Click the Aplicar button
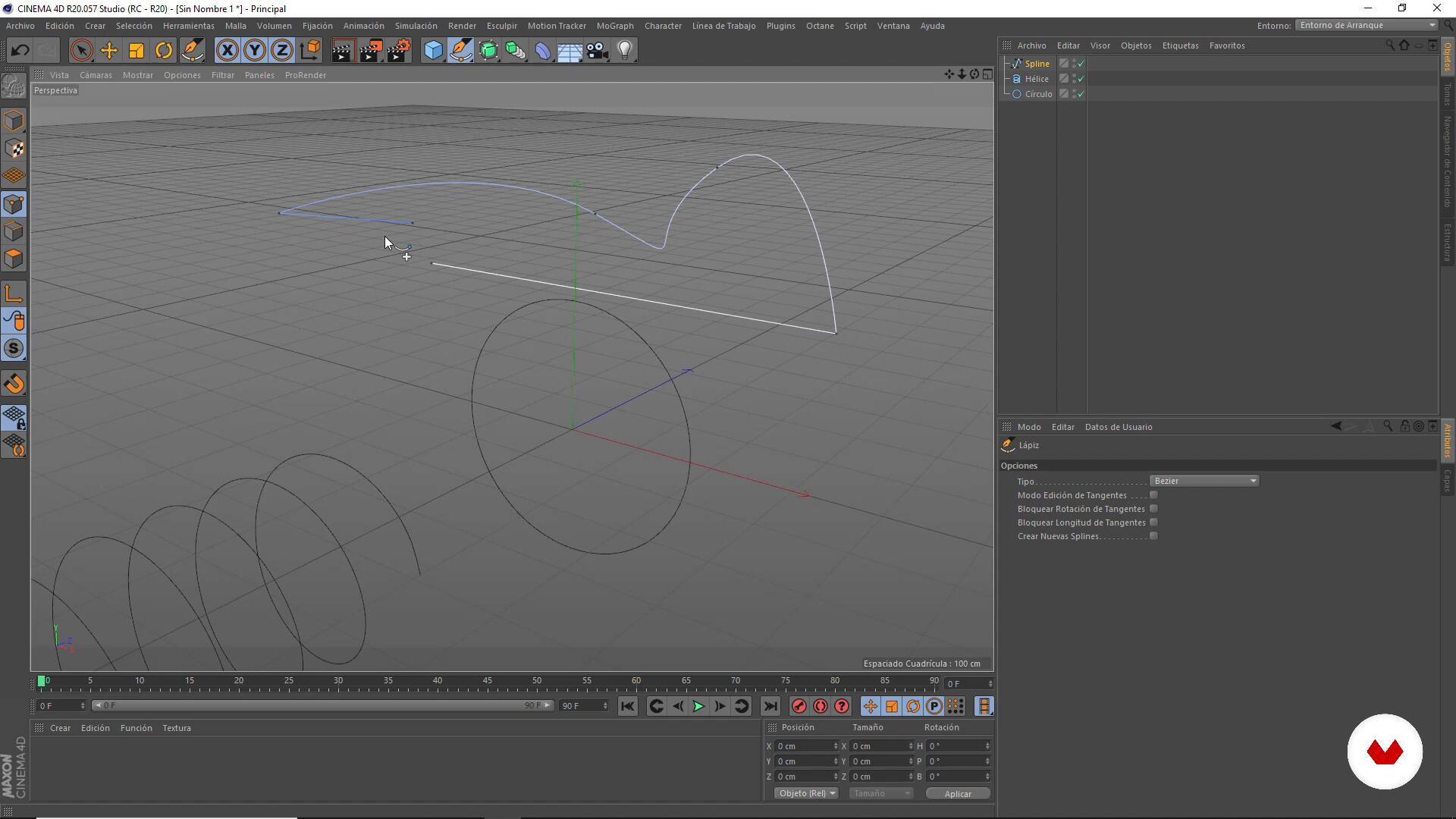 point(957,793)
